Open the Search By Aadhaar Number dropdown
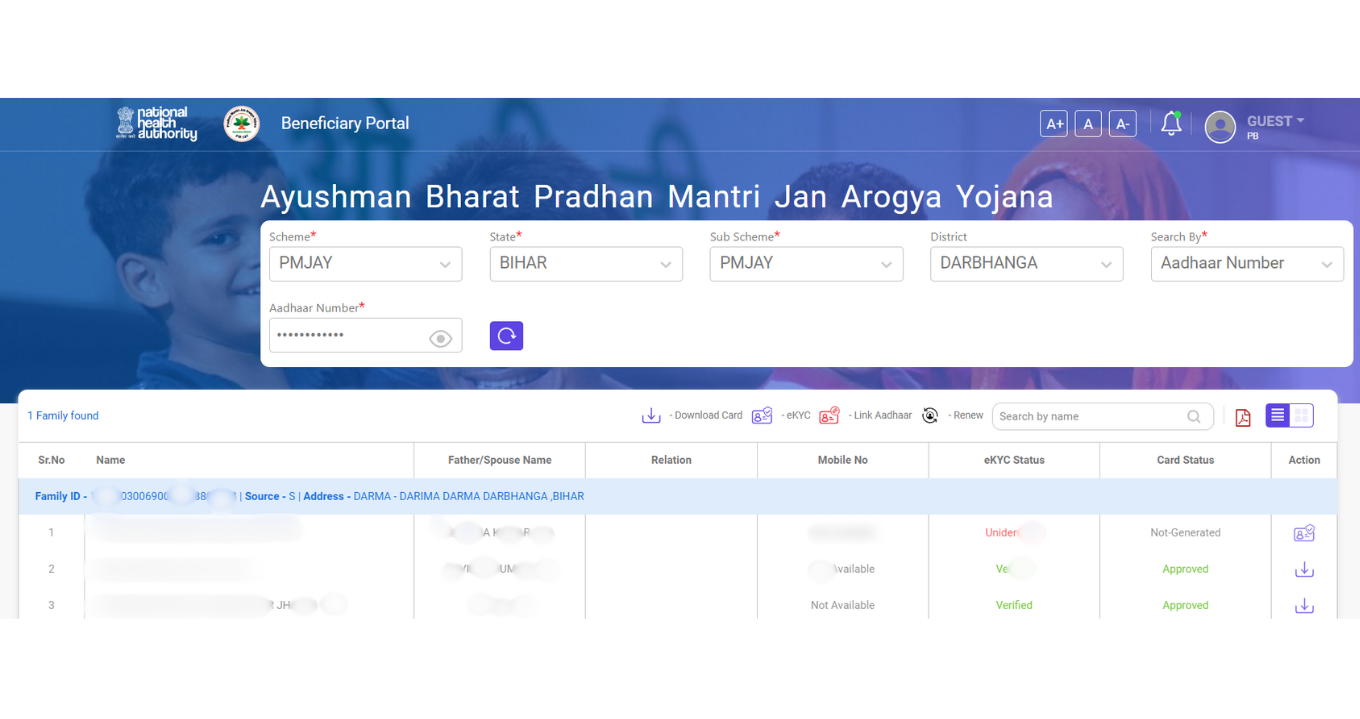The width and height of the screenshot is (1360, 719). click(x=1246, y=264)
